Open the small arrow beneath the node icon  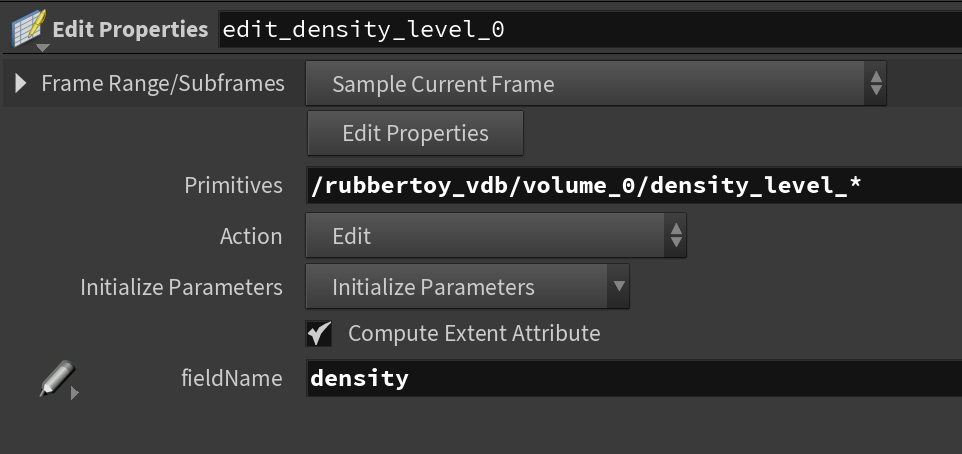tap(42, 47)
